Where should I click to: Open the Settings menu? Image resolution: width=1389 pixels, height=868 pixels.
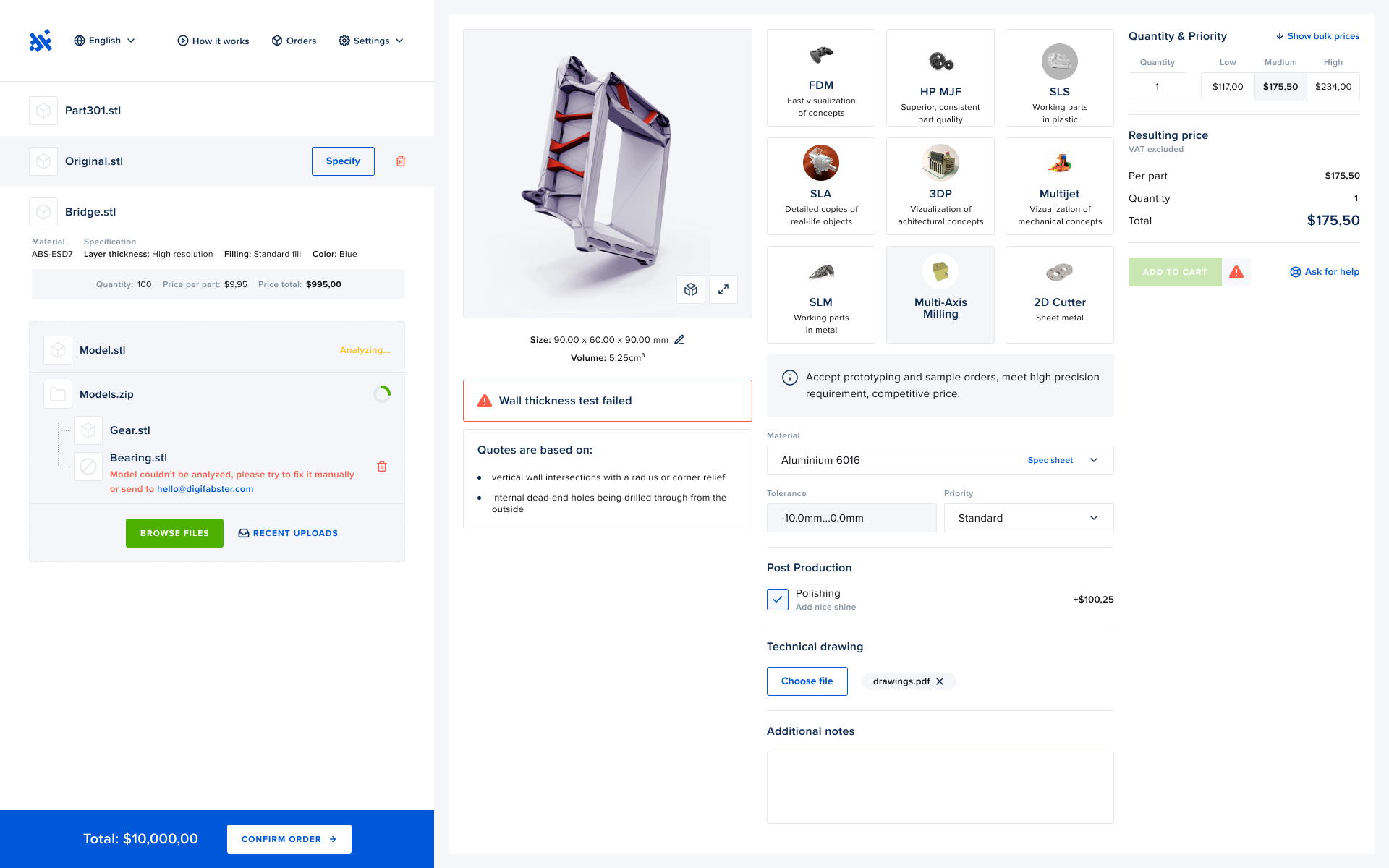pos(370,41)
